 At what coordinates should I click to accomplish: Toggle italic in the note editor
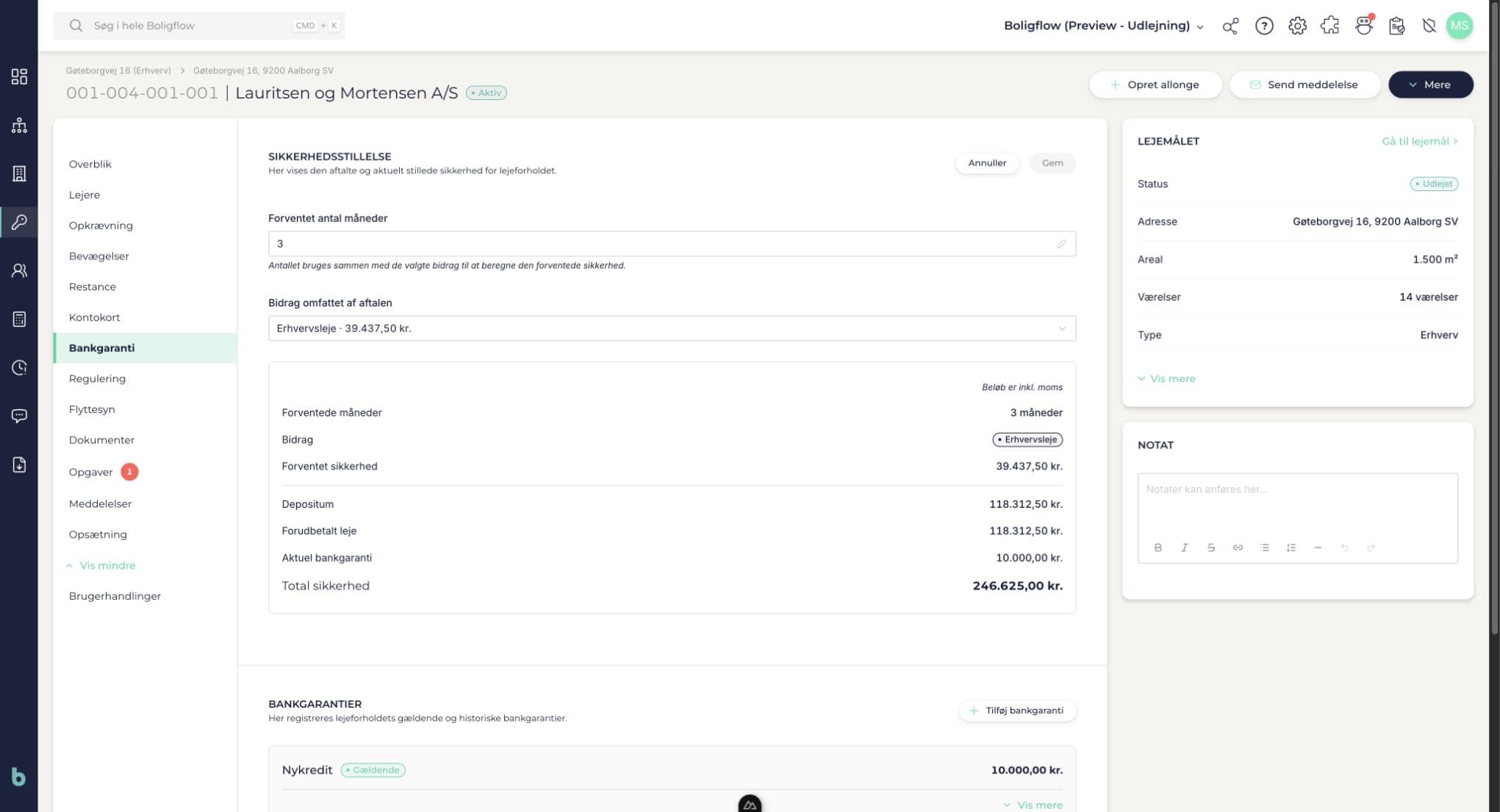pyautogui.click(x=1184, y=547)
